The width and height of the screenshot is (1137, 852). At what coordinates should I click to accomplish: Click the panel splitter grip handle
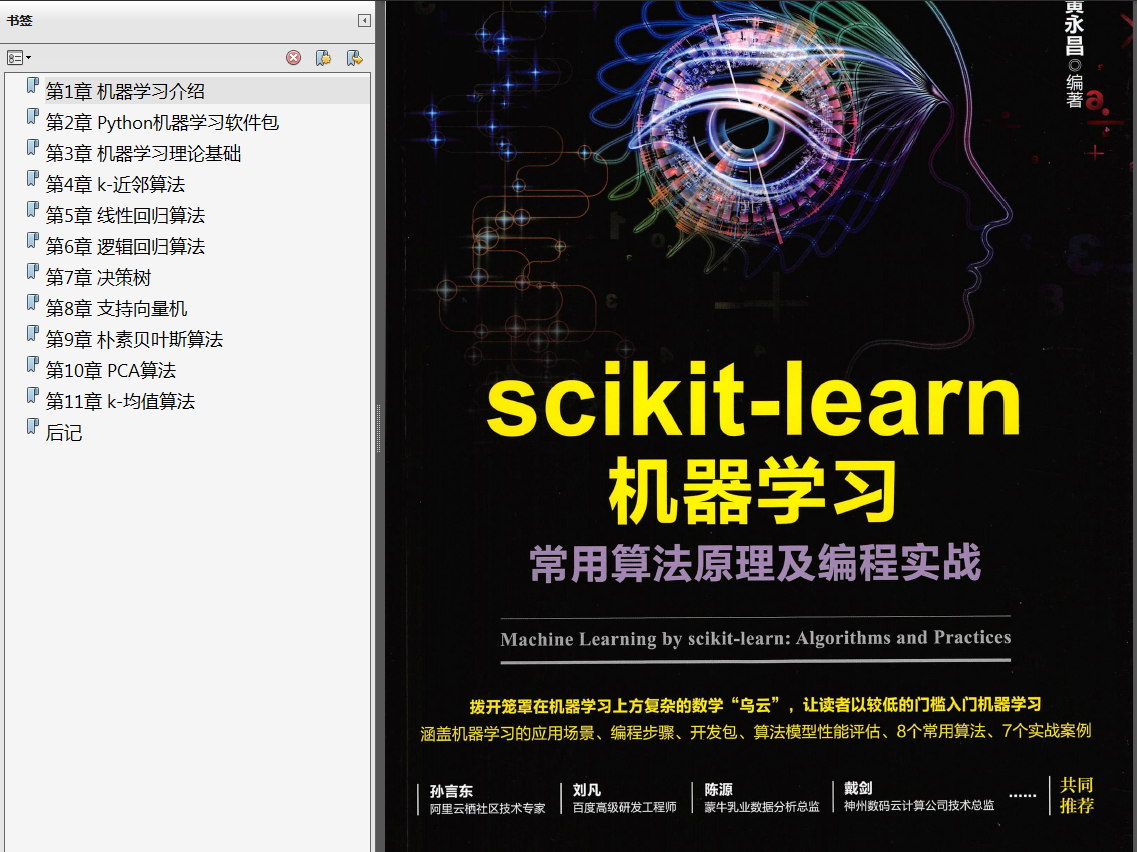379,429
